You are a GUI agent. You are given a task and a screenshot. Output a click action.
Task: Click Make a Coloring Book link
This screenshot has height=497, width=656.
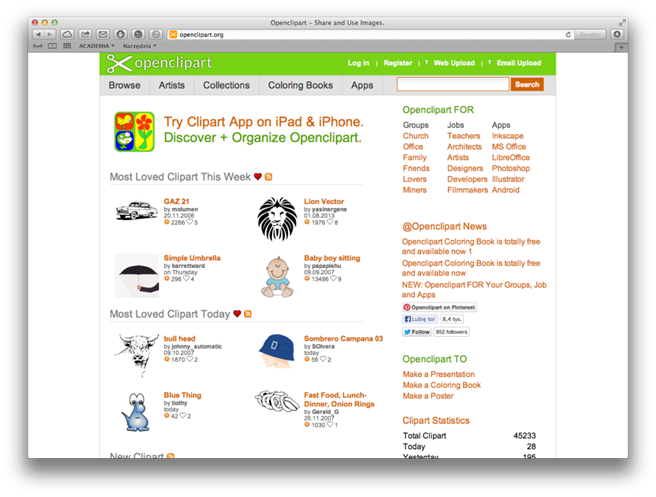441,385
